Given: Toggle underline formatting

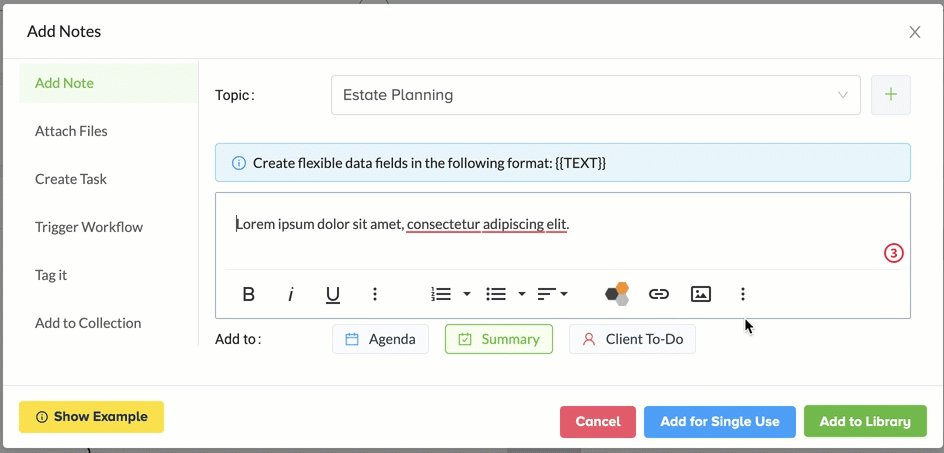Looking at the screenshot, I should click(333, 294).
